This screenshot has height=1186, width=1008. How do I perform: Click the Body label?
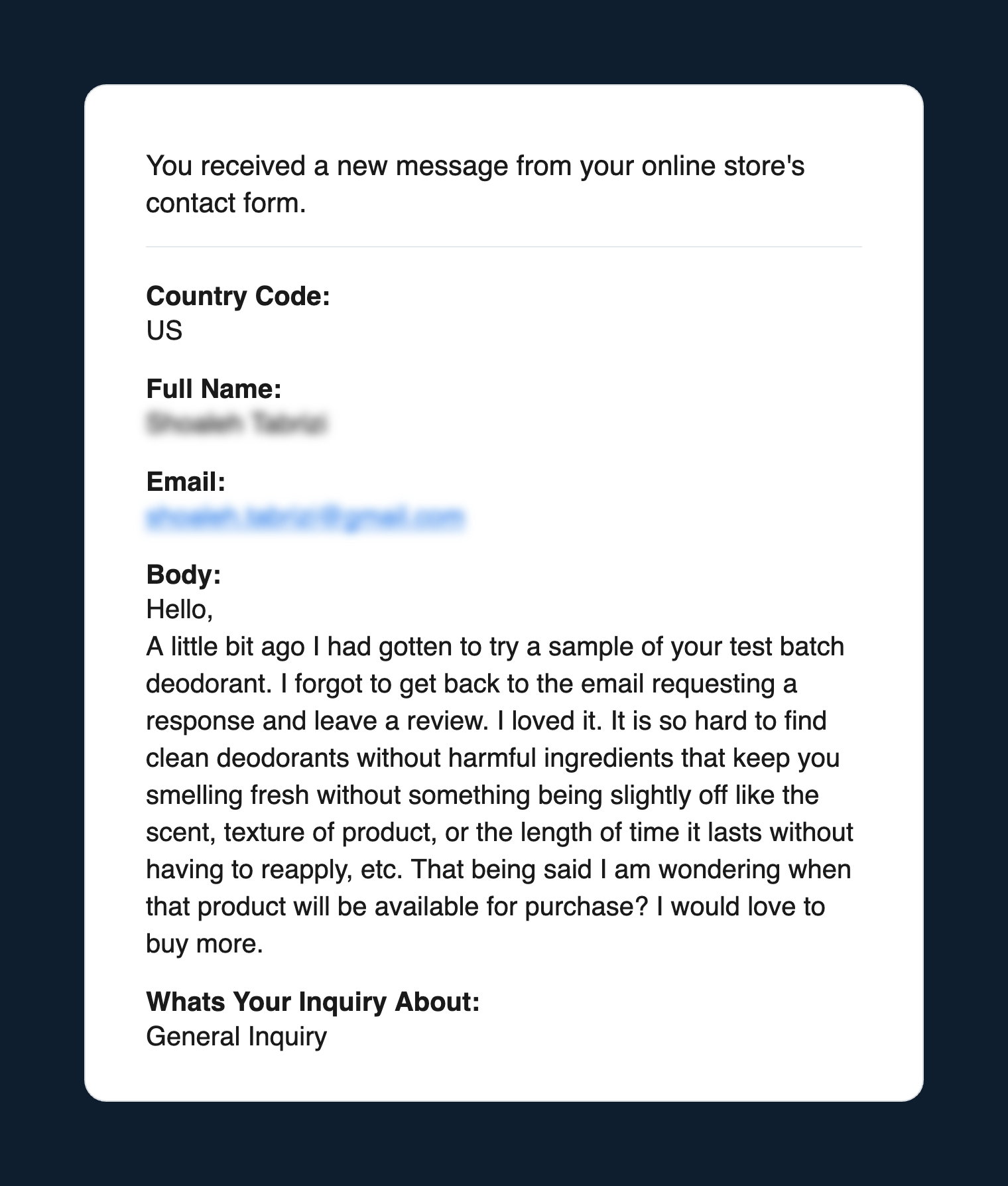point(183,574)
